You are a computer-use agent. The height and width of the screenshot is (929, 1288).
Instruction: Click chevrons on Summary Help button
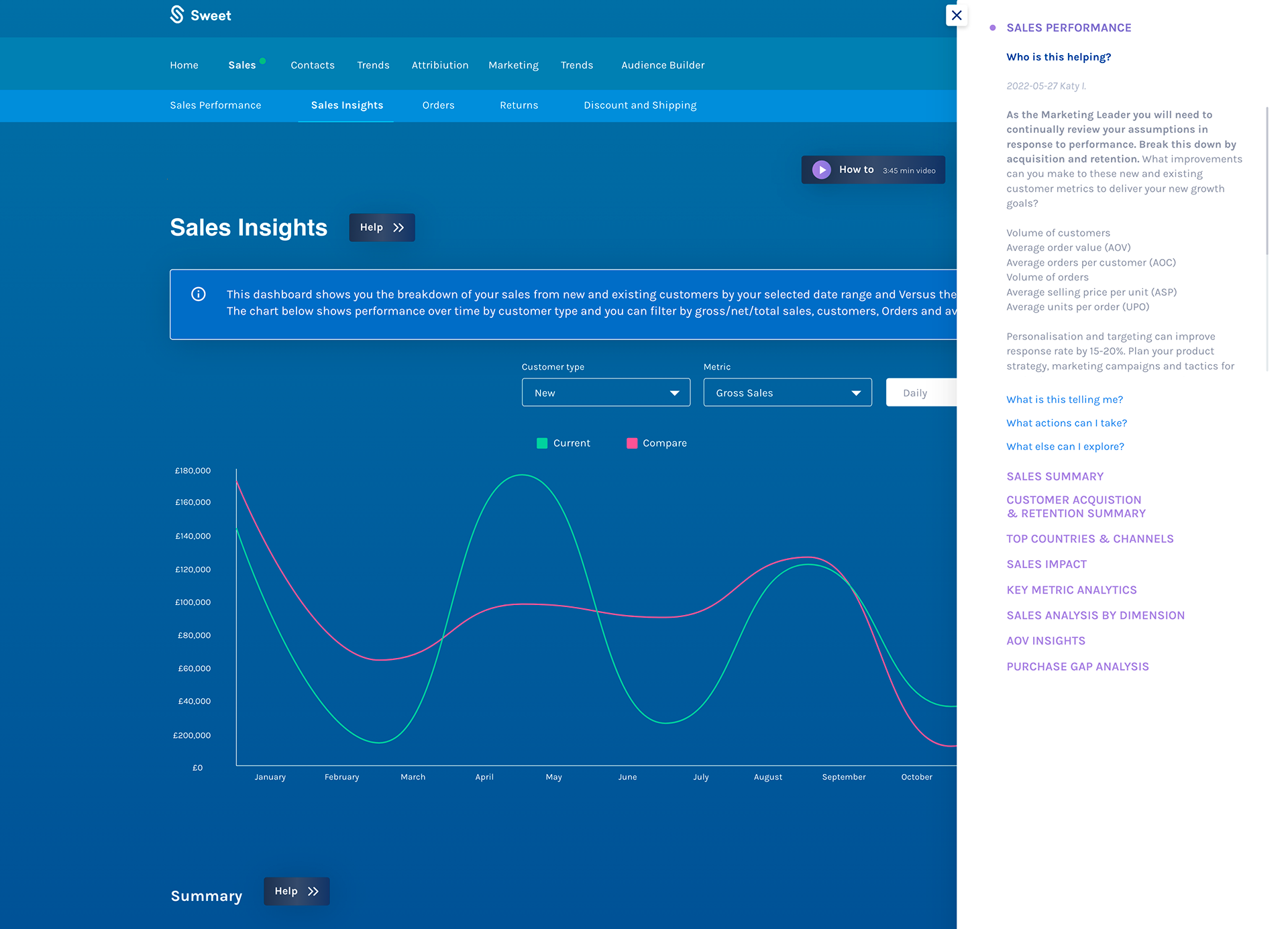pyautogui.click(x=313, y=891)
